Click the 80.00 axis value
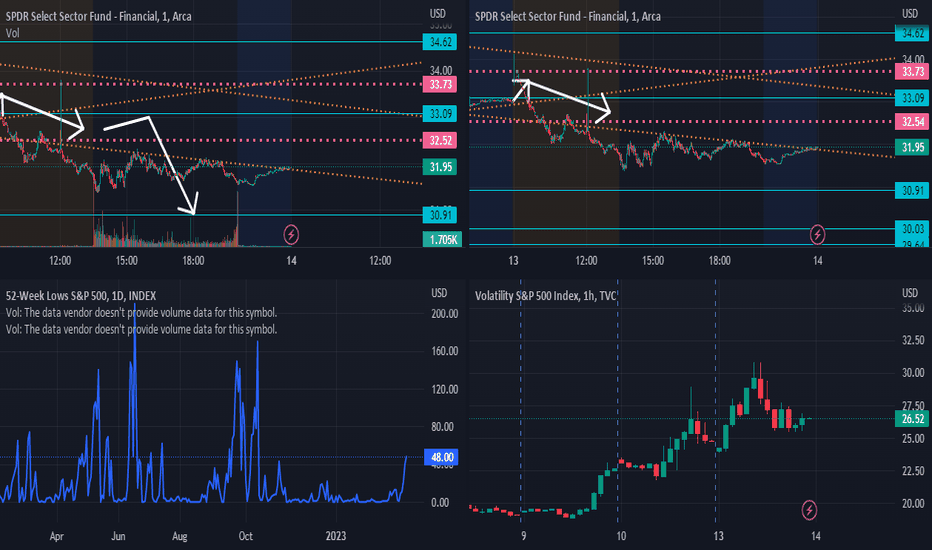The image size is (932, 550). click(x=445, y=426)
